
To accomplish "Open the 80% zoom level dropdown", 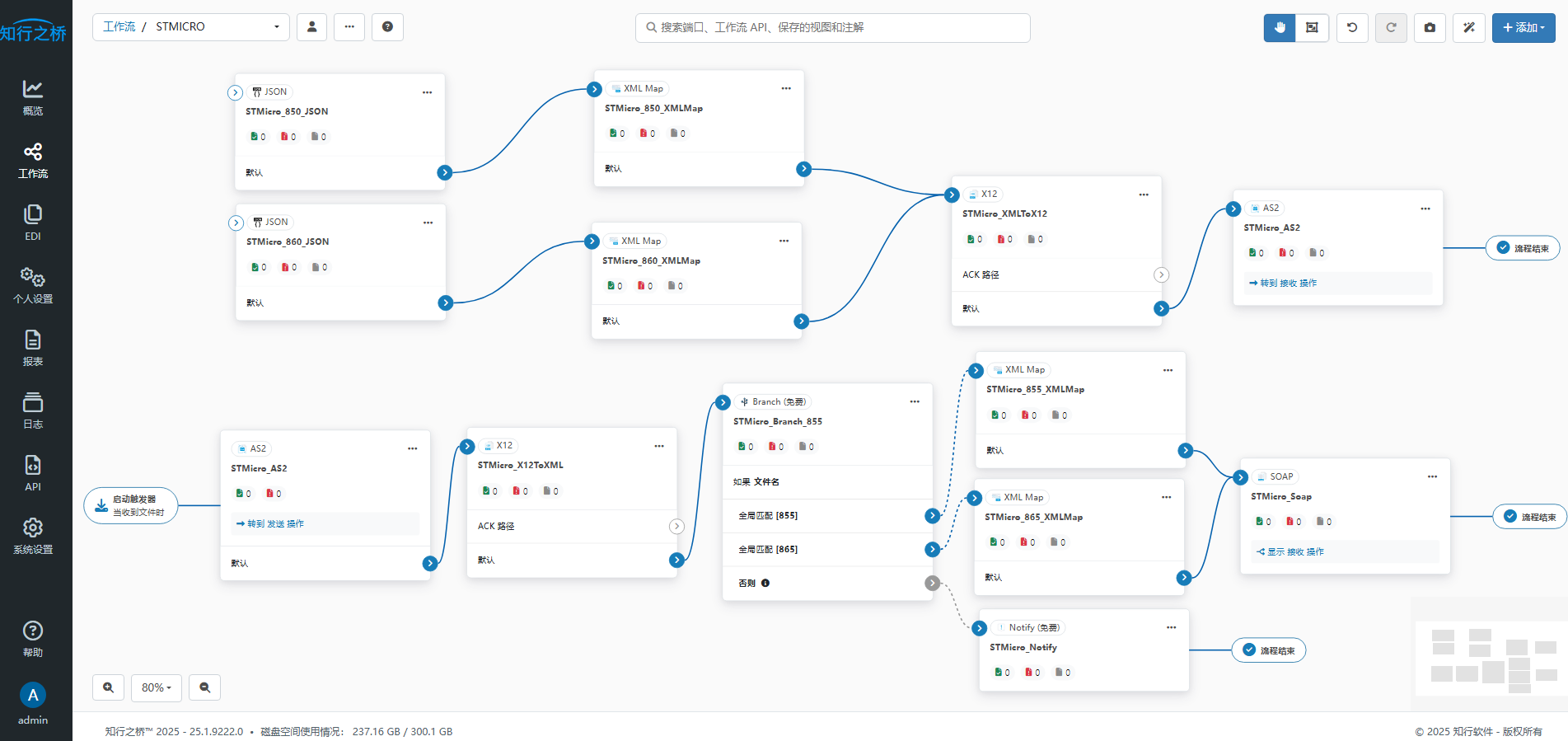I will (x=156, y=687).
